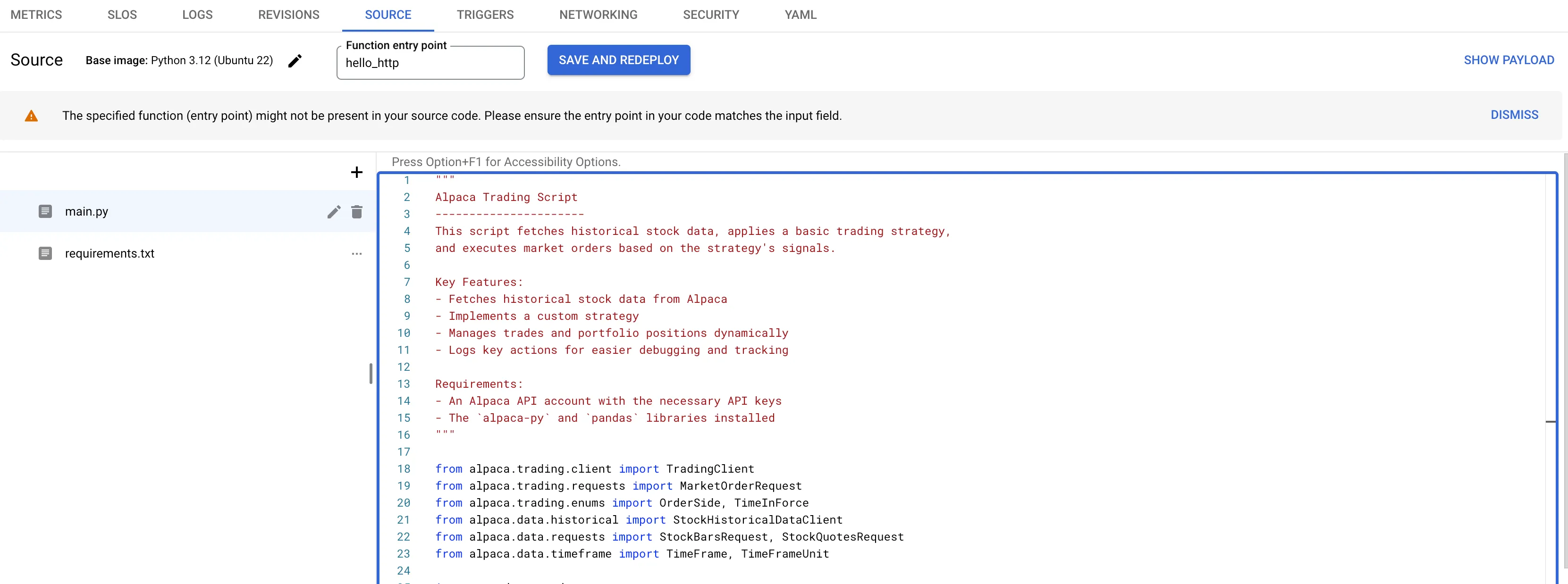Open the Logs tab
1568x584 pixels.
coord(197,15)
